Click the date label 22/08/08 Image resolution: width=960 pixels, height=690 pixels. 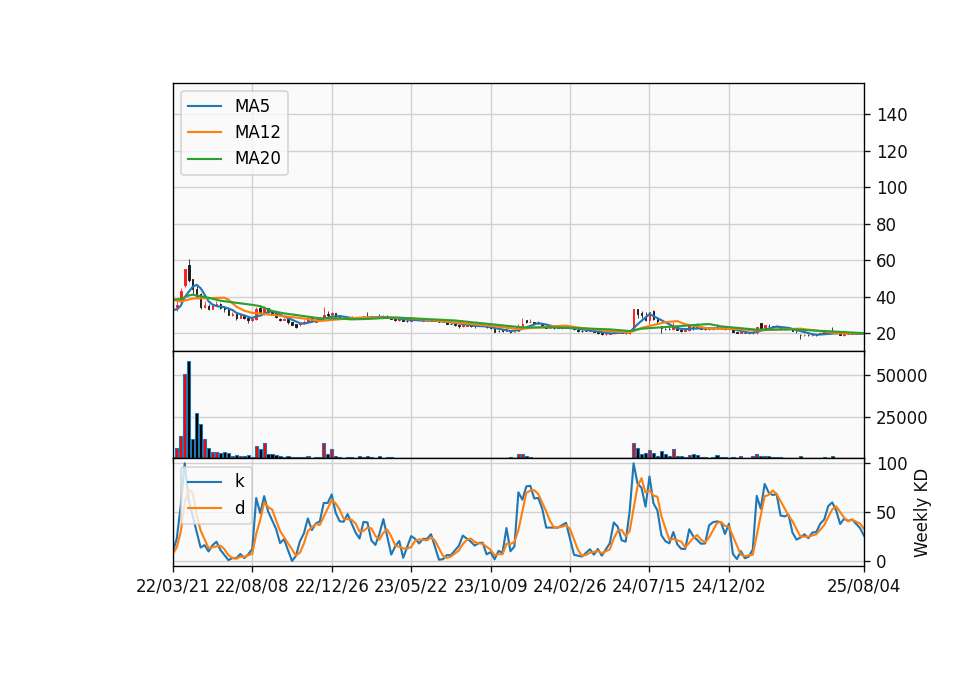(x=252, y=587)
